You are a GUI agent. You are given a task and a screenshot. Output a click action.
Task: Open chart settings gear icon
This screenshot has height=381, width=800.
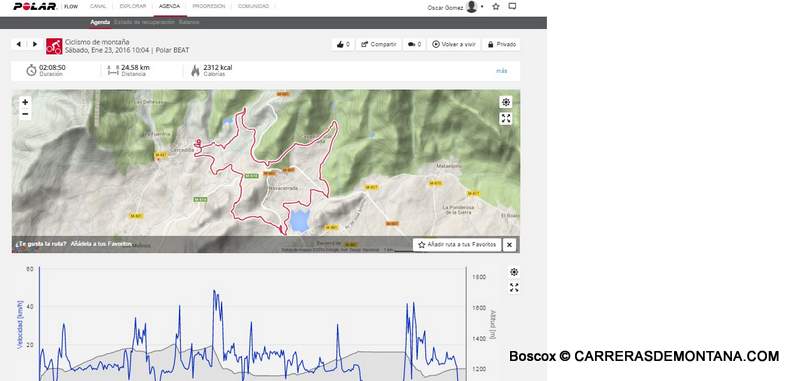pyautogui.click(x=514, y=272)
